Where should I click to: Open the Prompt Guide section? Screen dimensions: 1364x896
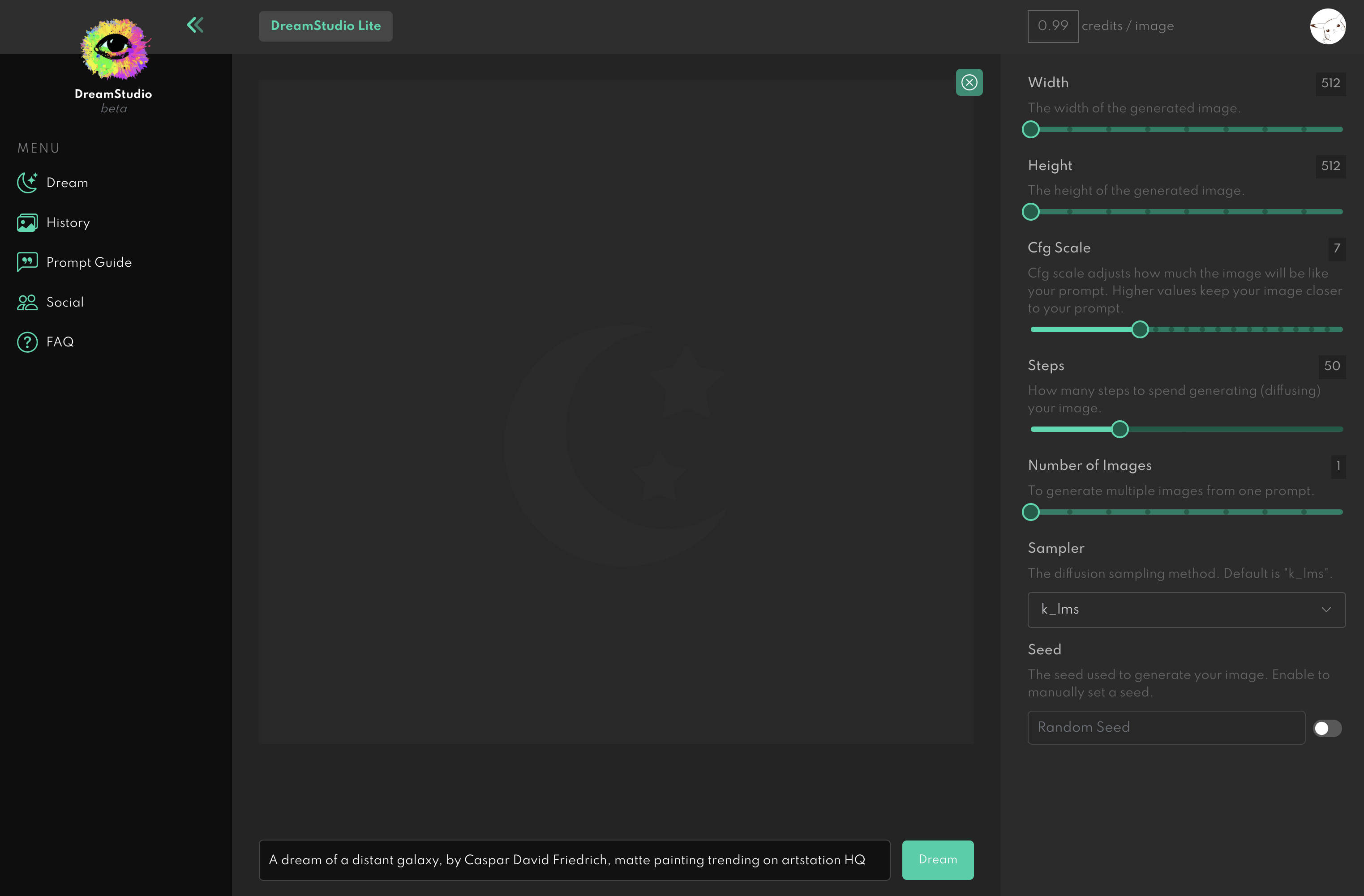pyautogui.click(x=89, y=262)
